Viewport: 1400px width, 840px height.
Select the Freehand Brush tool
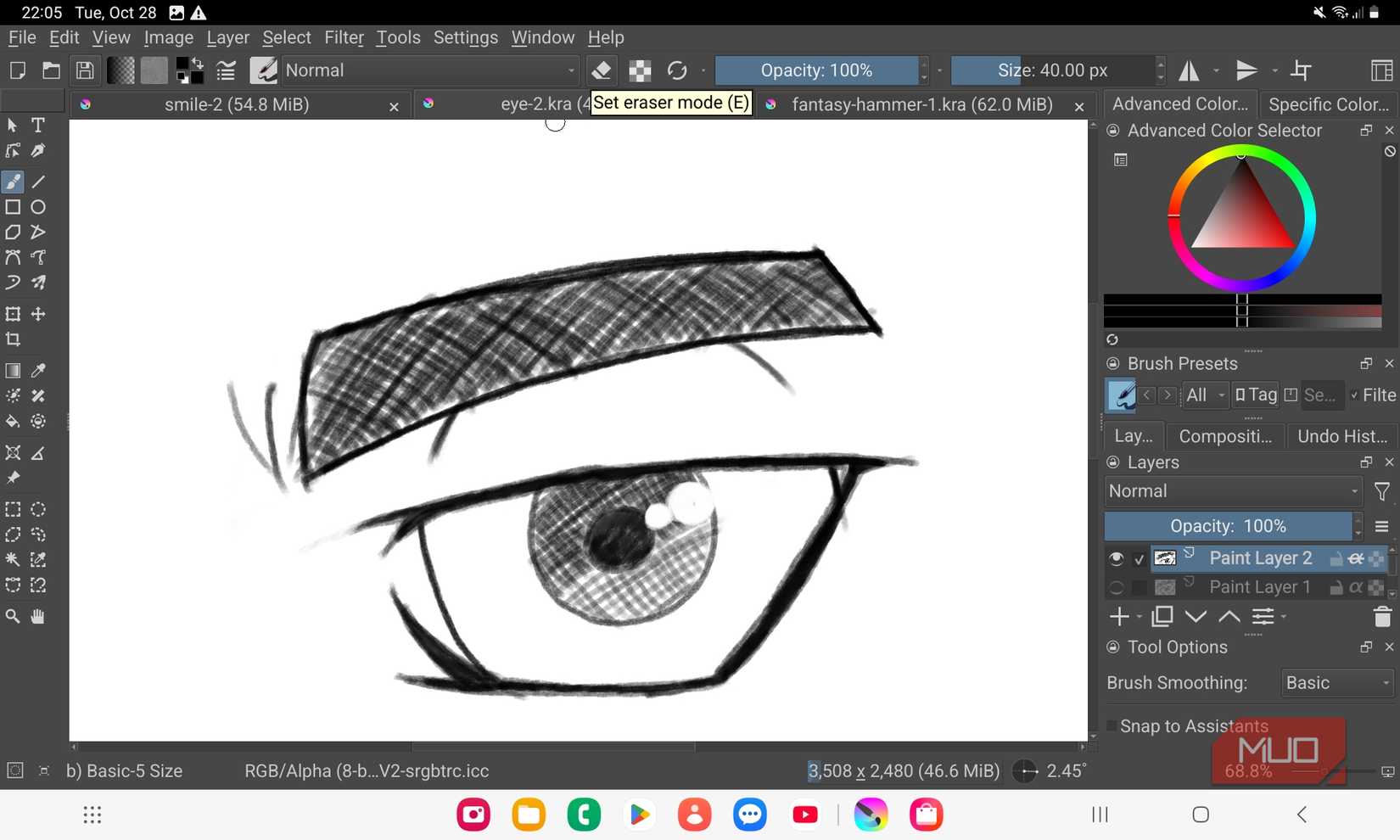(x=13, y=182)
